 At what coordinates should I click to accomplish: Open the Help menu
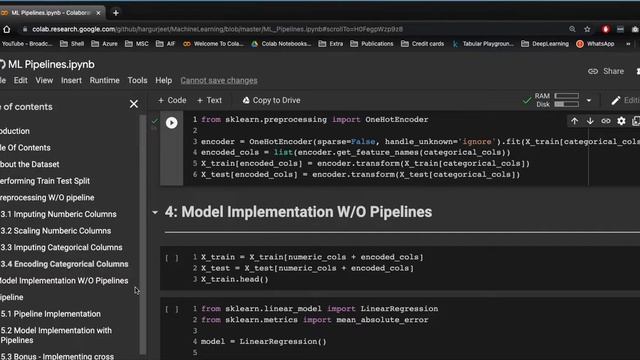coord(163,80)
